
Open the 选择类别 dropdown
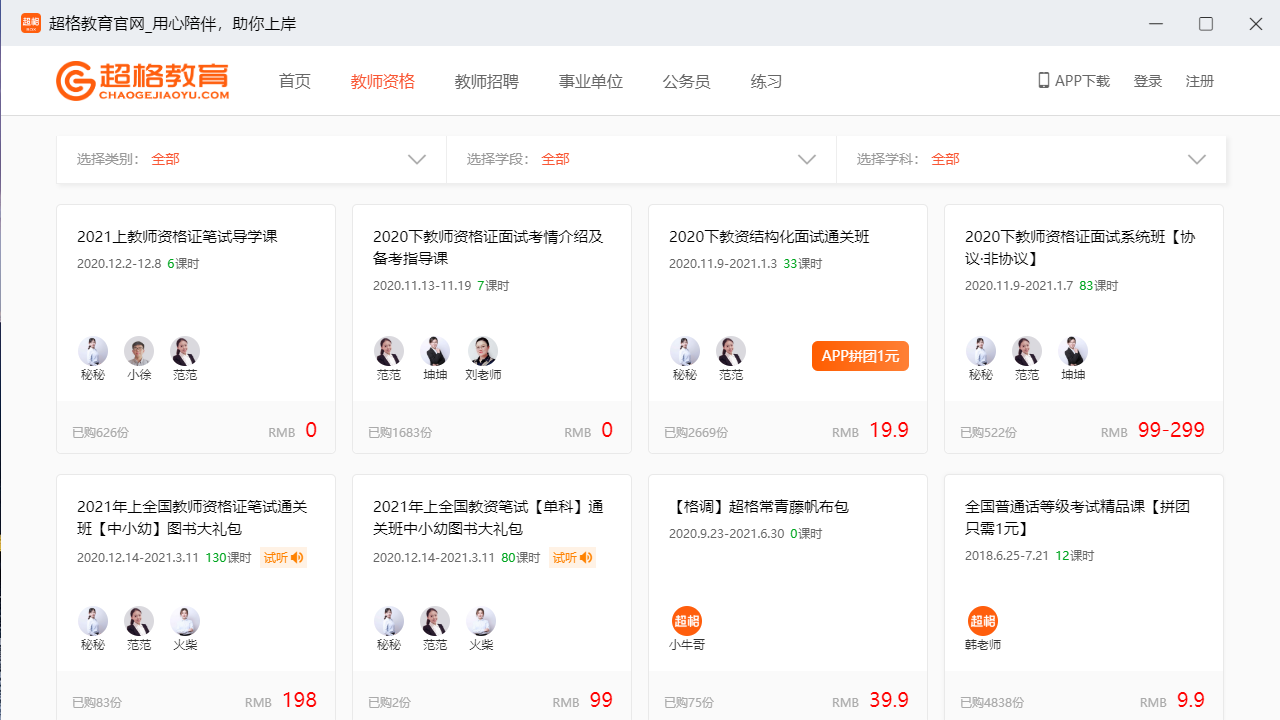point(417,159)
